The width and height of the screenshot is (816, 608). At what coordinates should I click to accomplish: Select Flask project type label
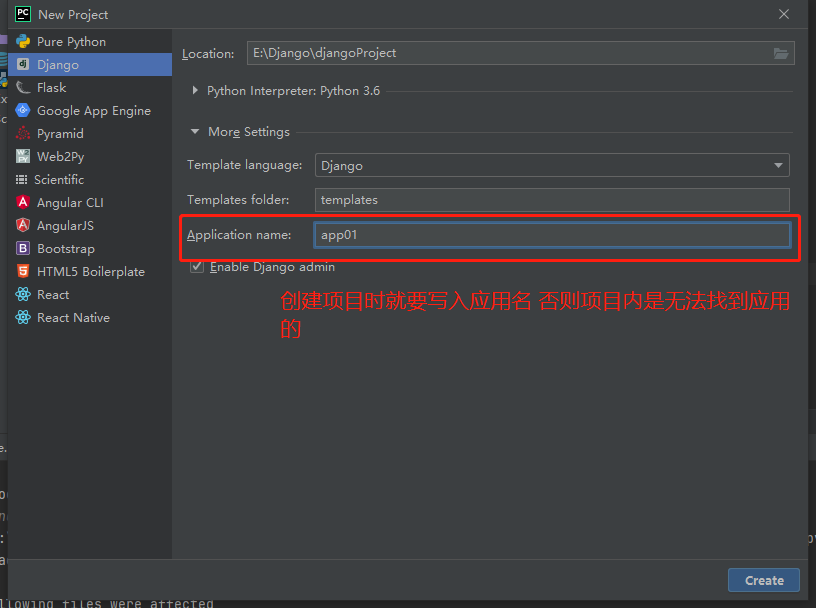point(52,87)
